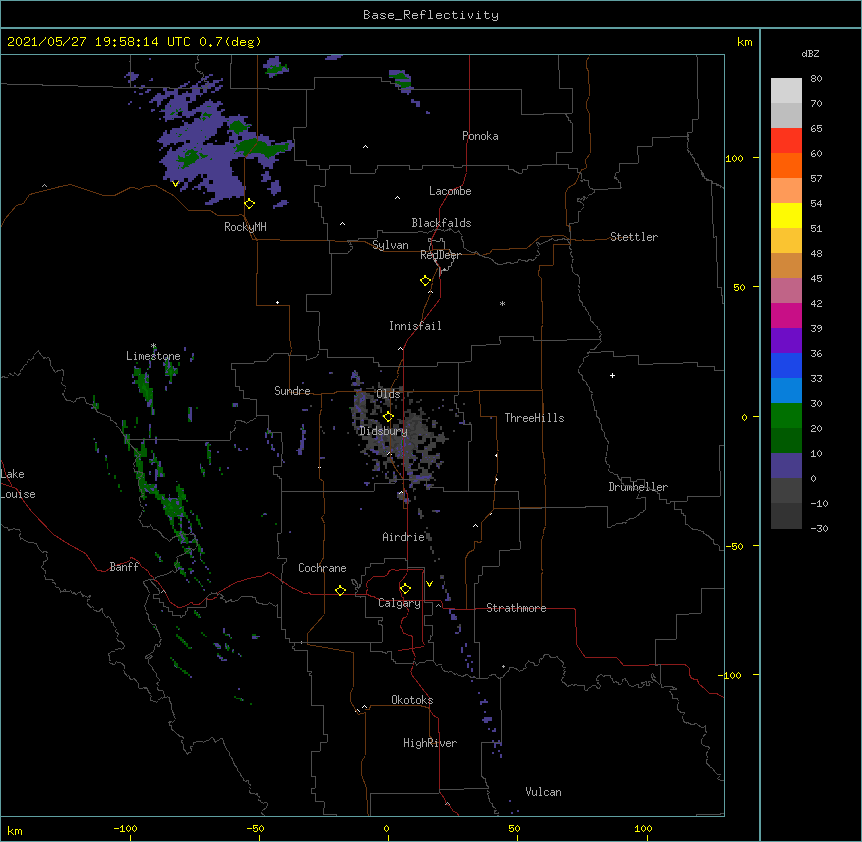Click the Olds label
This screenshot has width=862, height=842.
coord(388,394)
